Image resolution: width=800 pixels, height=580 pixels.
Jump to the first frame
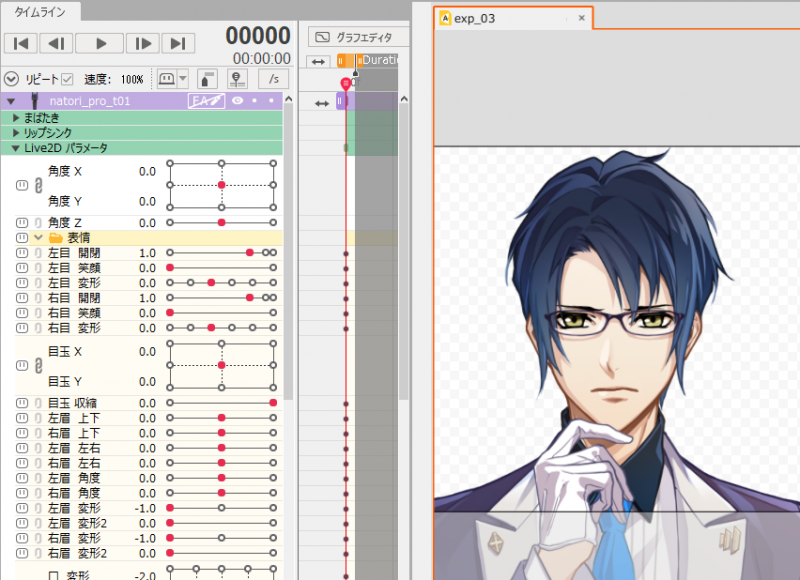[x=20, y=43]
